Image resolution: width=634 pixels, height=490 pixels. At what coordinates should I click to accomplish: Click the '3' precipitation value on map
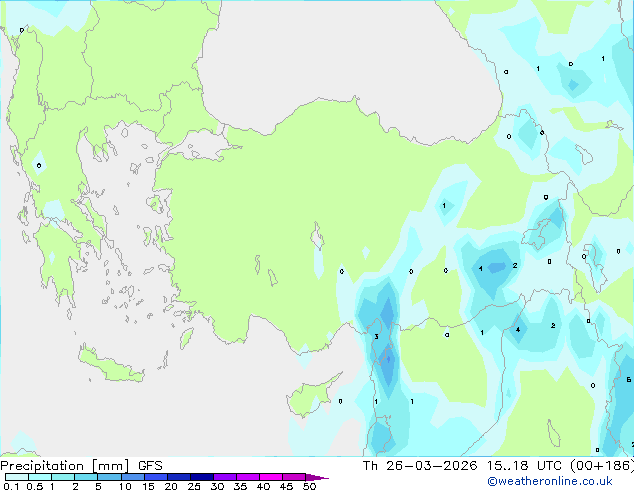[x=376, y=336]
